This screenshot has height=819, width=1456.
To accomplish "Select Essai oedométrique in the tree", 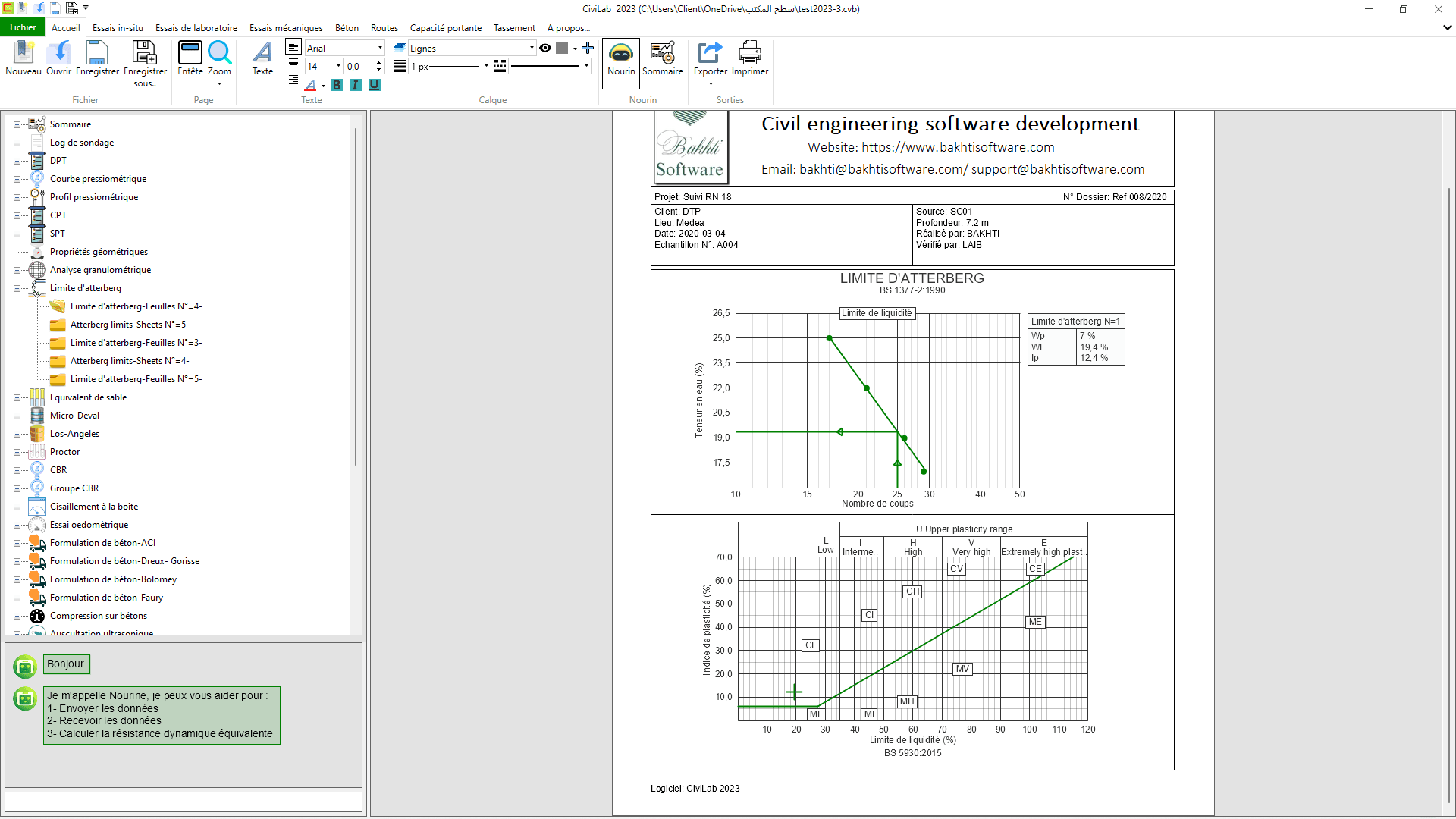I will pos(89,525).
